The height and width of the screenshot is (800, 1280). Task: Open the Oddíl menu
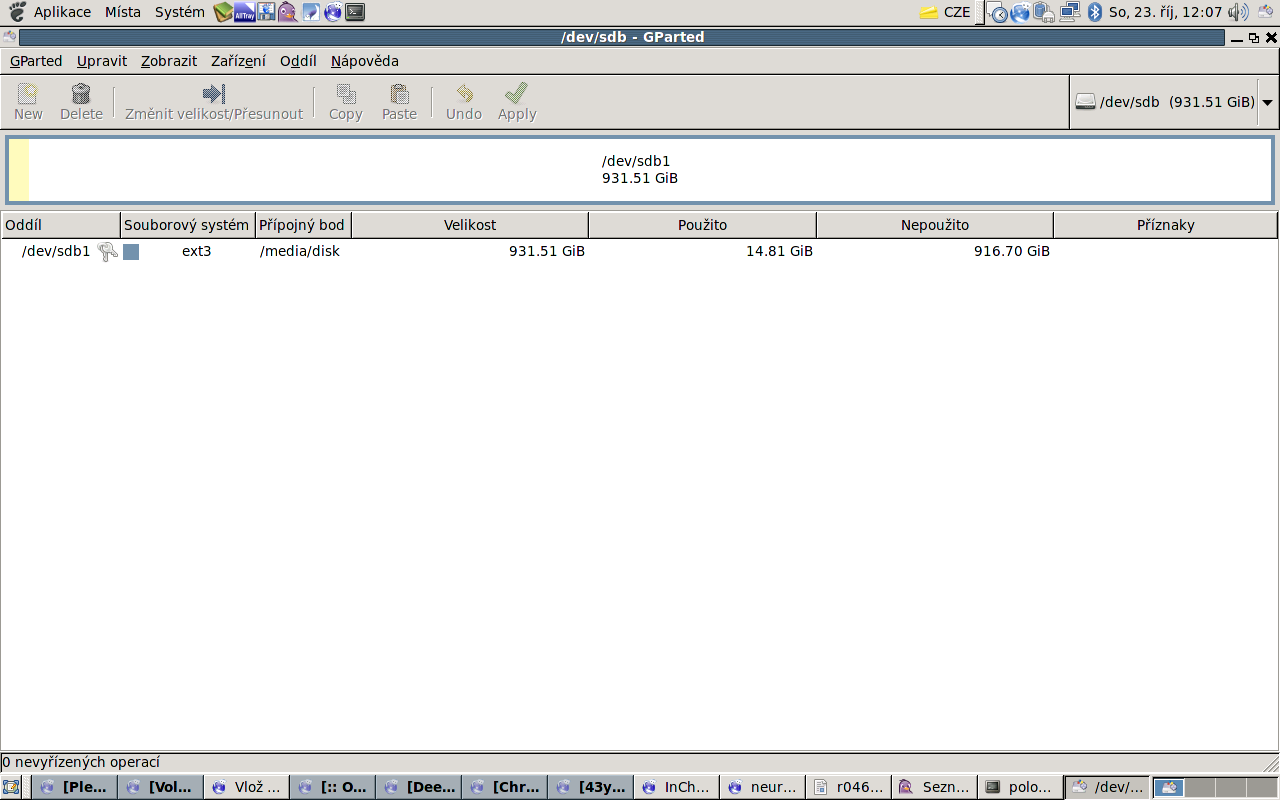(x=298, y=61)
